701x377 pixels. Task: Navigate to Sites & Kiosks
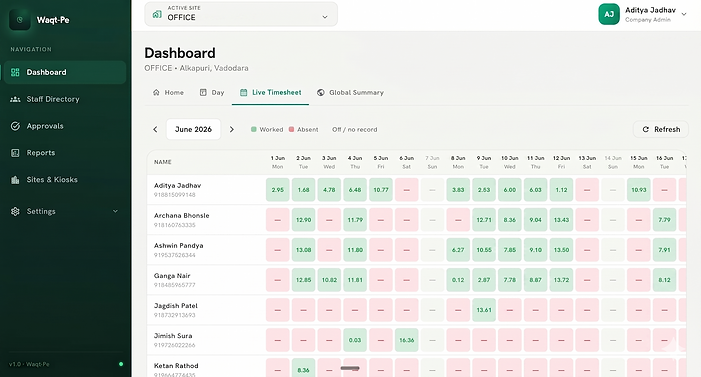65,180
